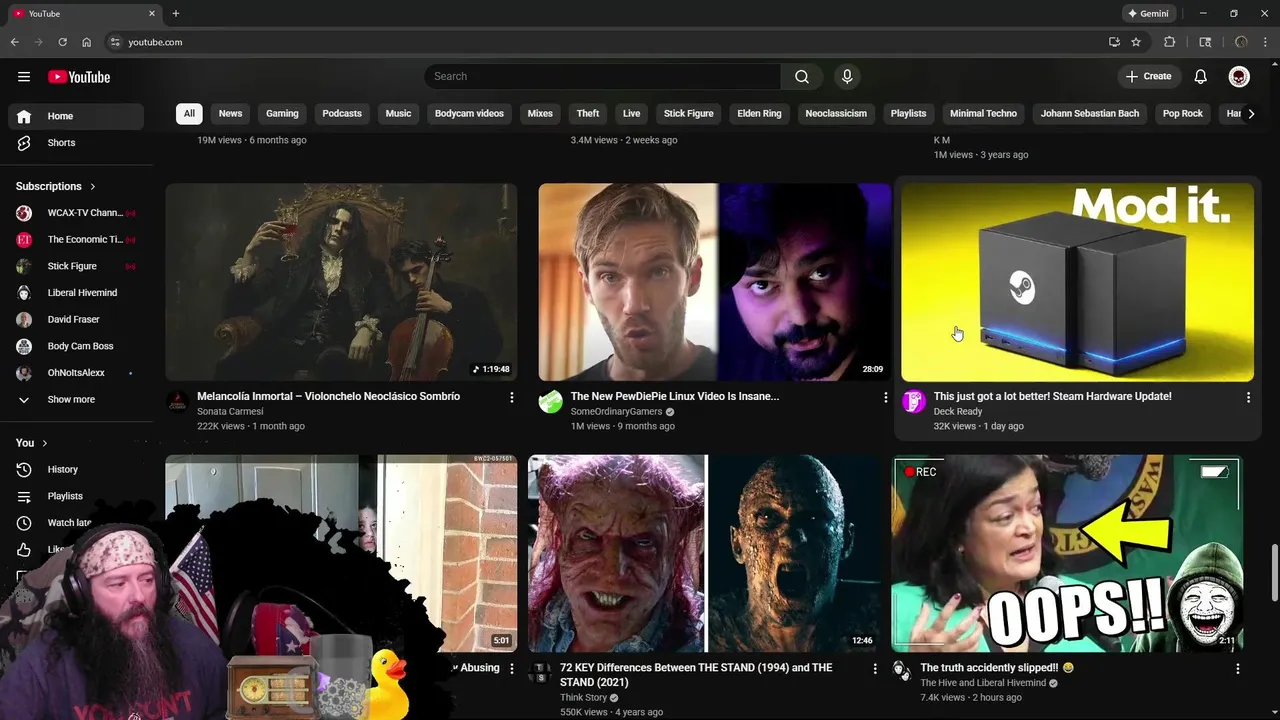Open The Economic Times subscription
Screen dimensions: 1280x720
tap(76, 240)
